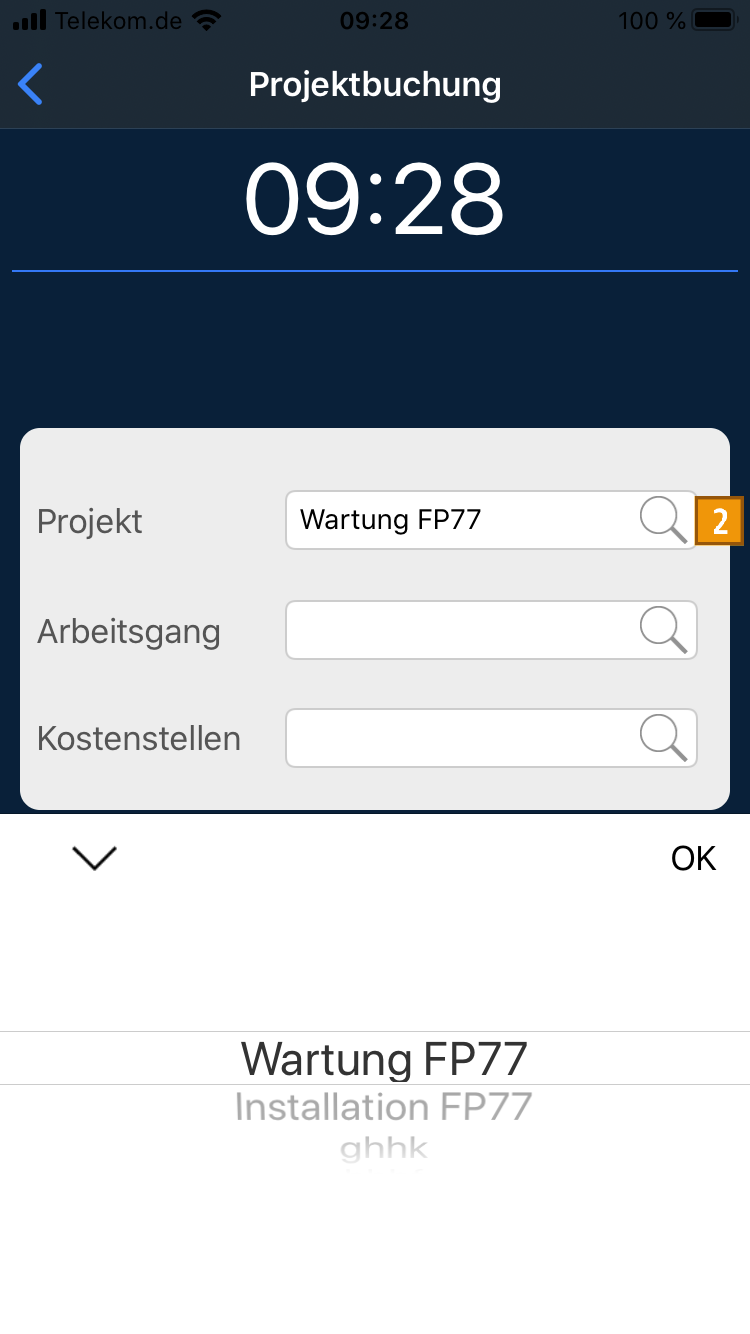Tap the Wi-Fi icon in status bar
The width and height of the screenshot is (750, 1334).
(207, 20)
